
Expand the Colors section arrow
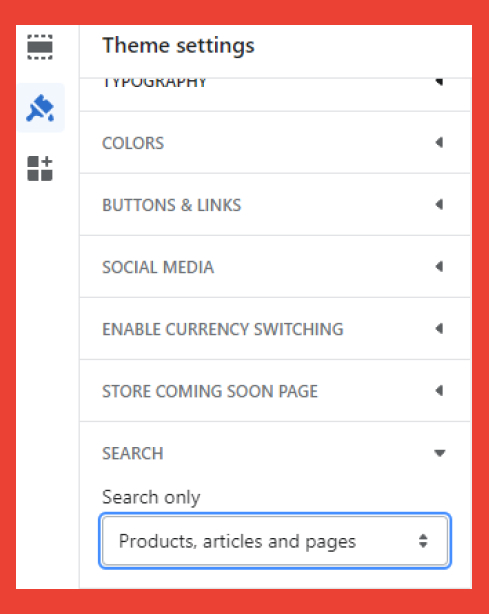(439, 143)
